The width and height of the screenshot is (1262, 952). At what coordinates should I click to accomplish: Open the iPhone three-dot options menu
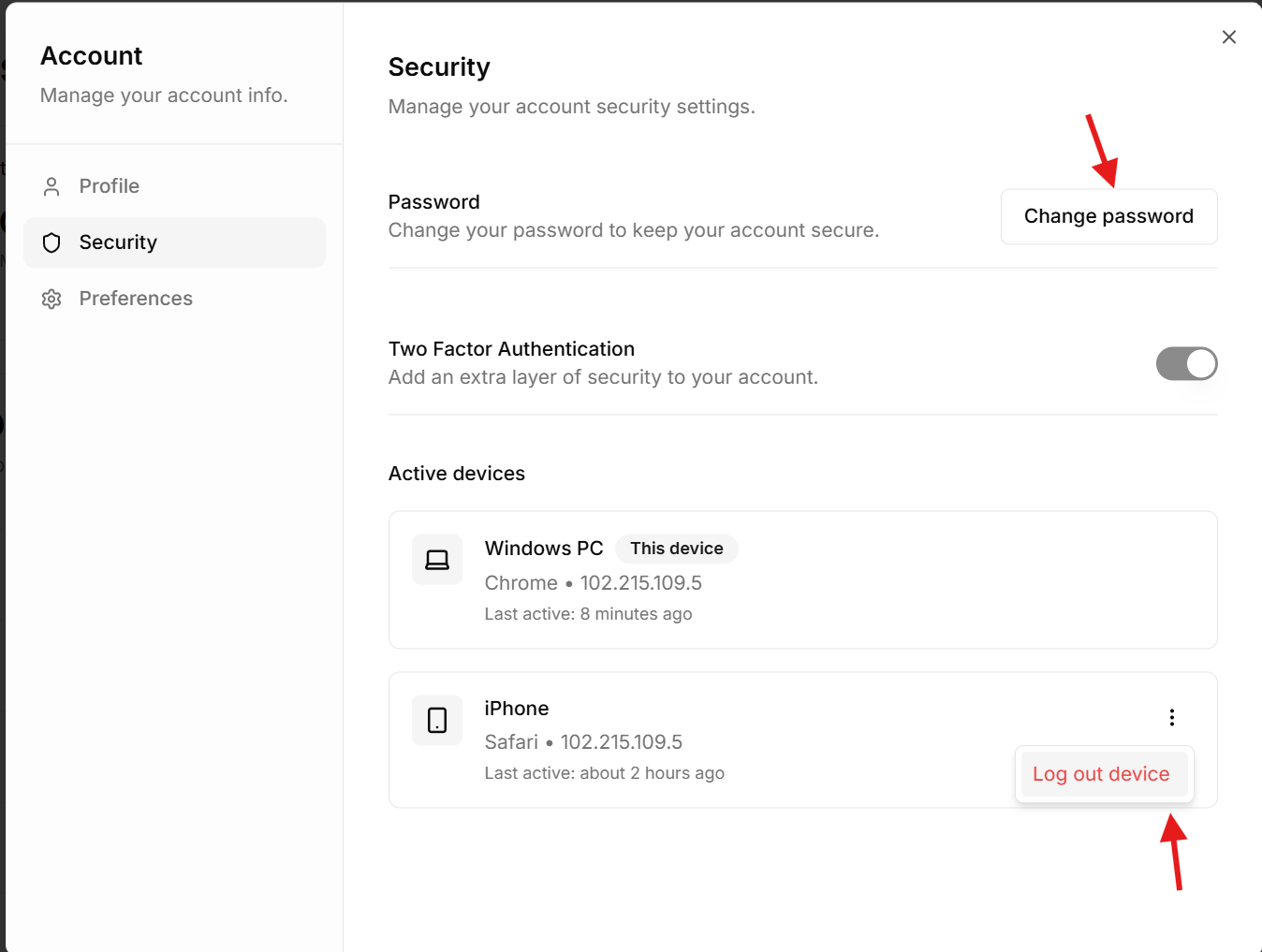pyautogui.click(x=1171, y=717)
